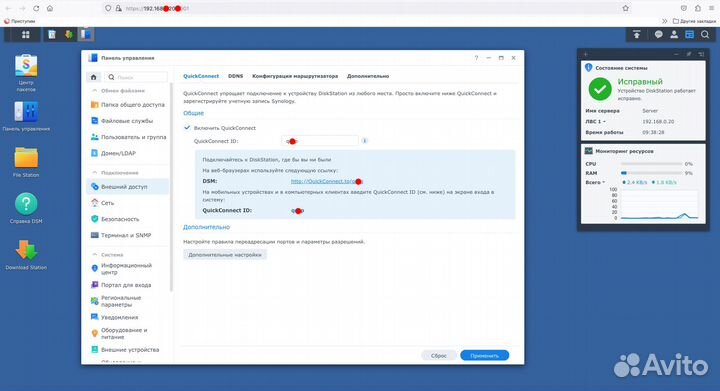The image size is (720, 391).
Task: Open Папка общего доступа settings
Action: click(x=128, y=105)
